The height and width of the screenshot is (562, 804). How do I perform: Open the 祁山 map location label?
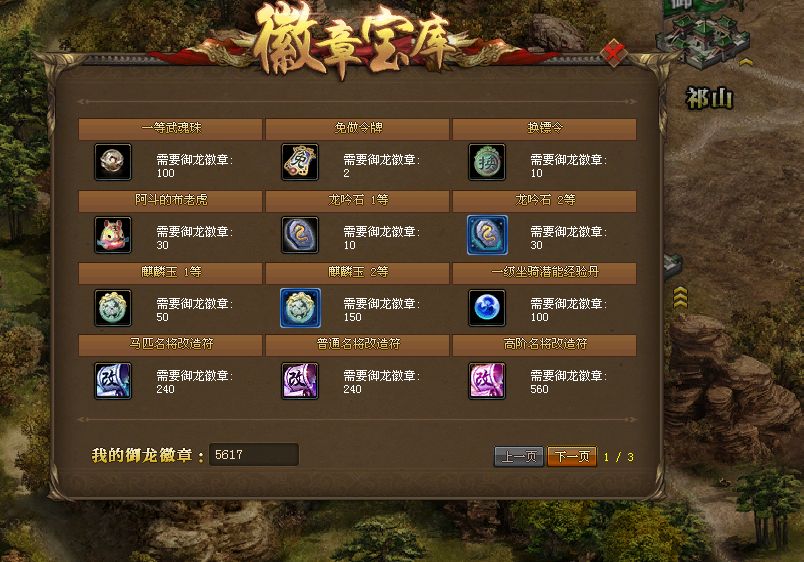coord(710,98)
